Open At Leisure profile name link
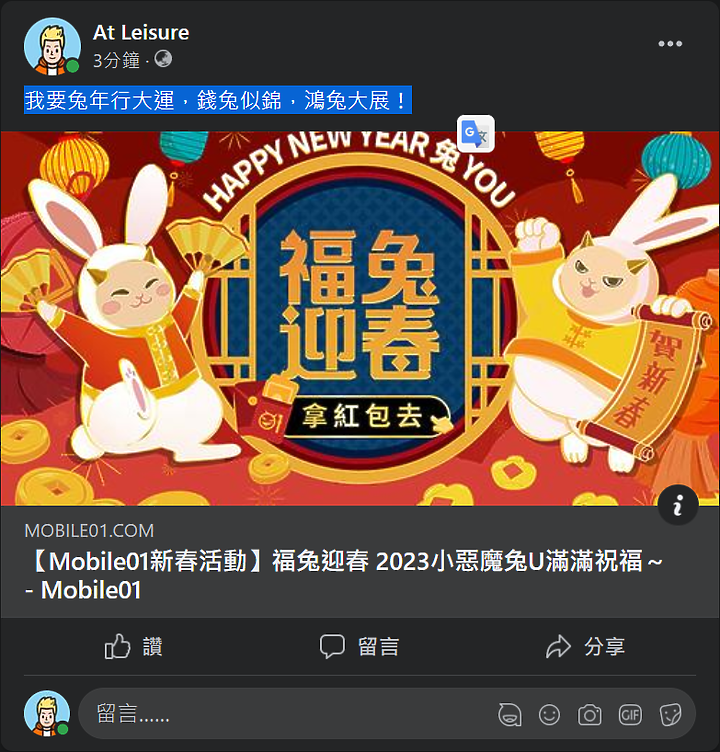720x752 pixels. click(141, 33)
